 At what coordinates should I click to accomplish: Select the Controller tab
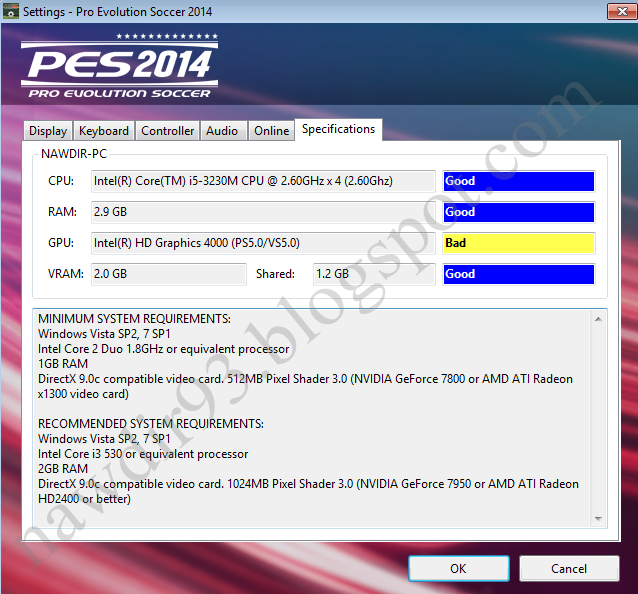click(x=167, y=131)
